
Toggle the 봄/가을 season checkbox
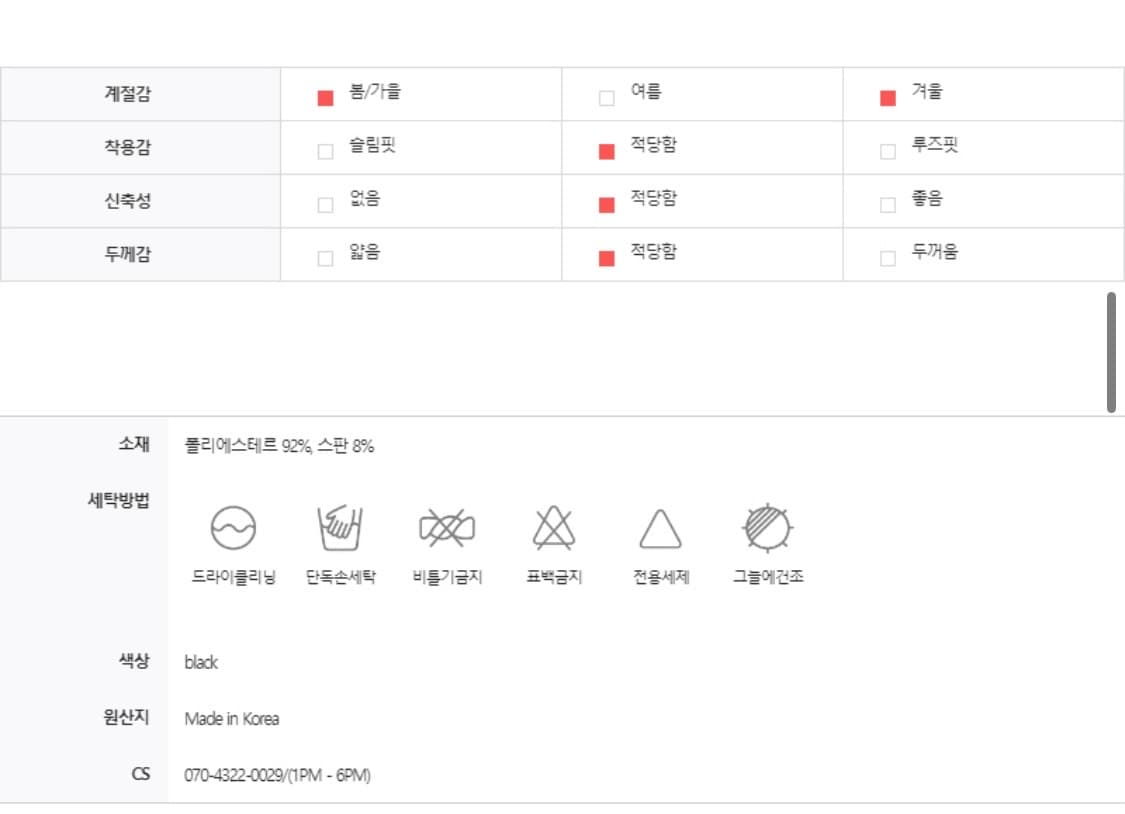(x=325, y=98)
